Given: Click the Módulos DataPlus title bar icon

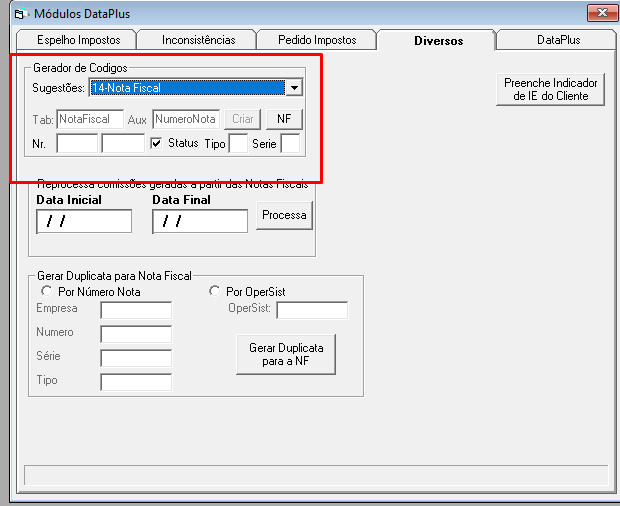Looking at the screenshot, I should (21, 14).
